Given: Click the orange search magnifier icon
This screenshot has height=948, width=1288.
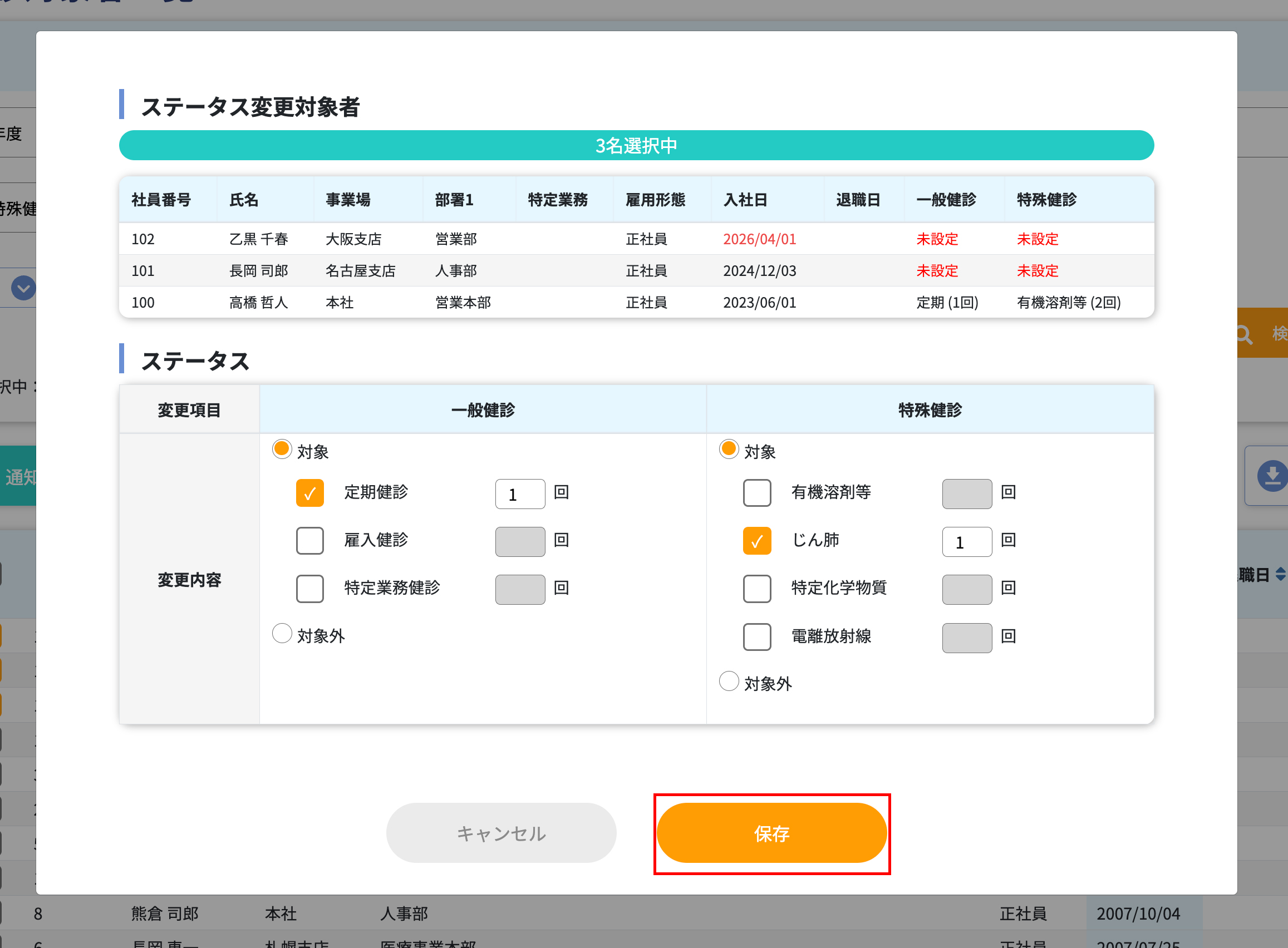Looking at the screenshot, I should pos(1244,334).
